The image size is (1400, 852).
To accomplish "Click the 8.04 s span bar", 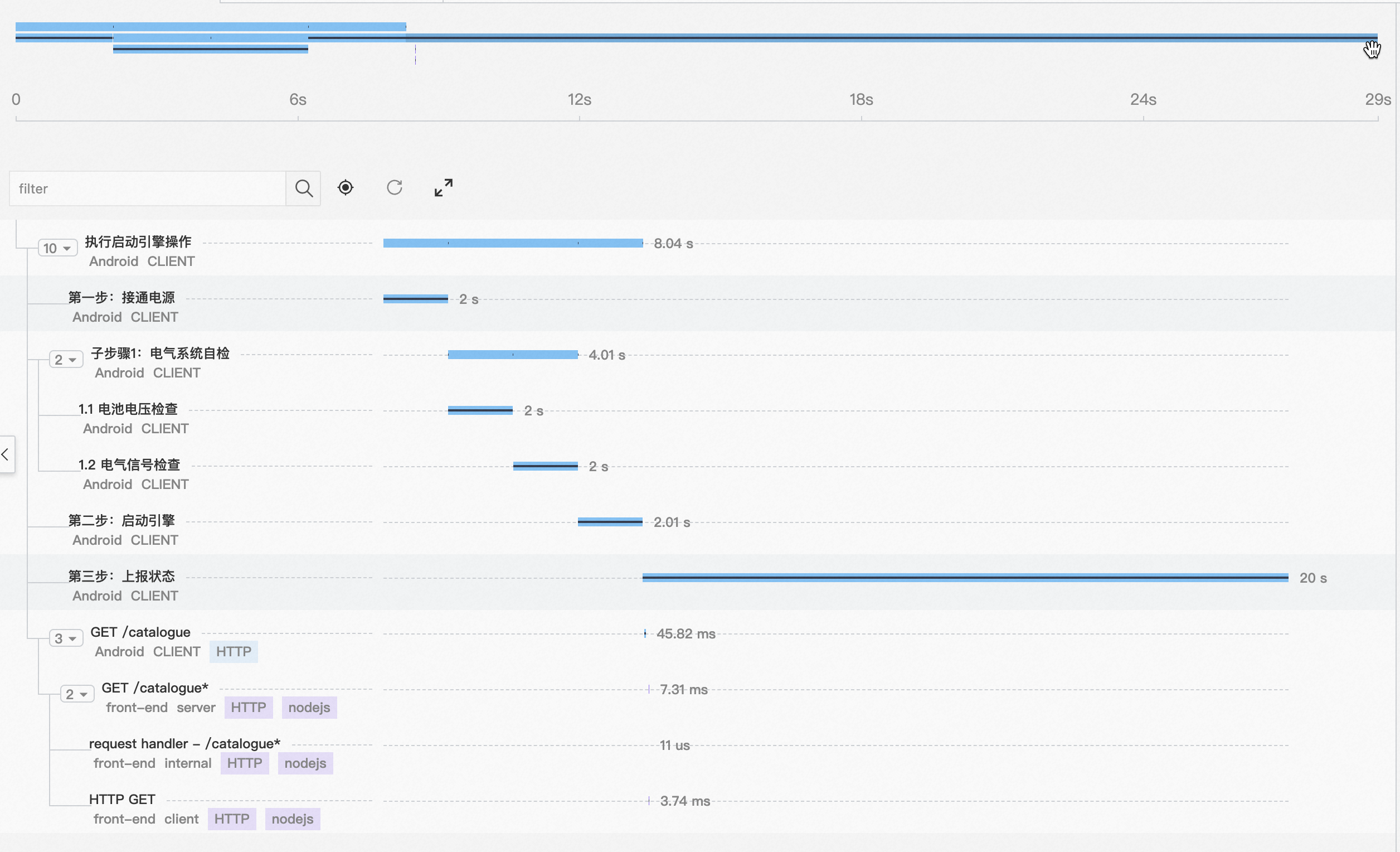I will click(x=513, y=243).
